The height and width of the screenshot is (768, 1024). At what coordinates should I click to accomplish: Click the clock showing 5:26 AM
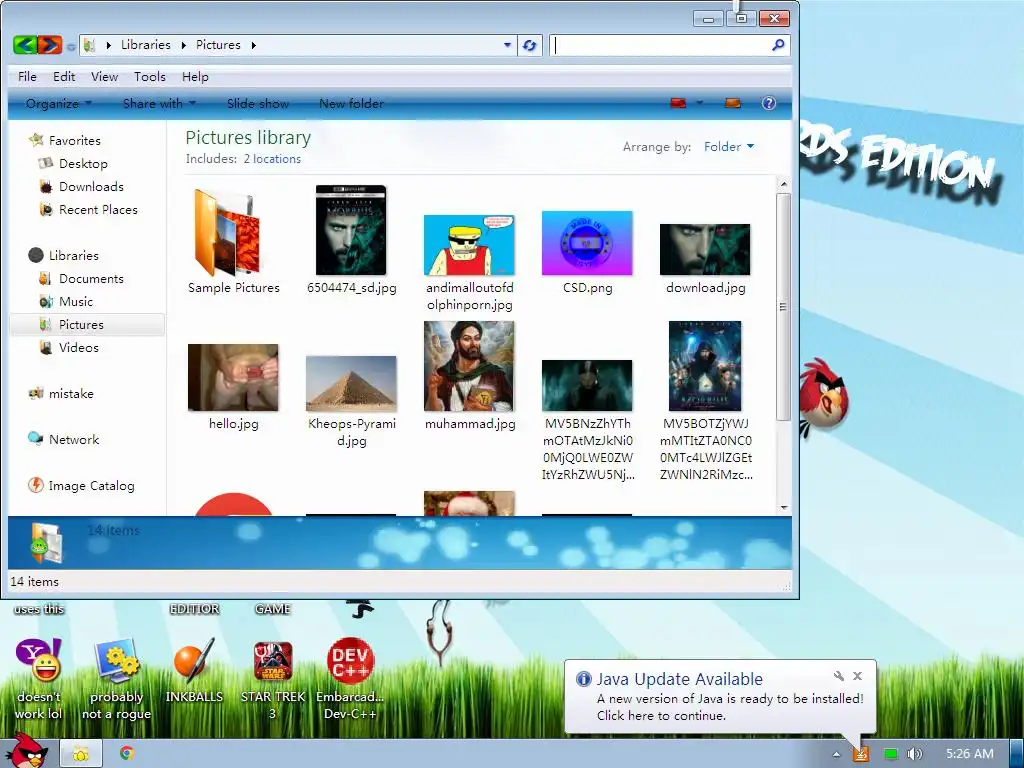[969, 754]
